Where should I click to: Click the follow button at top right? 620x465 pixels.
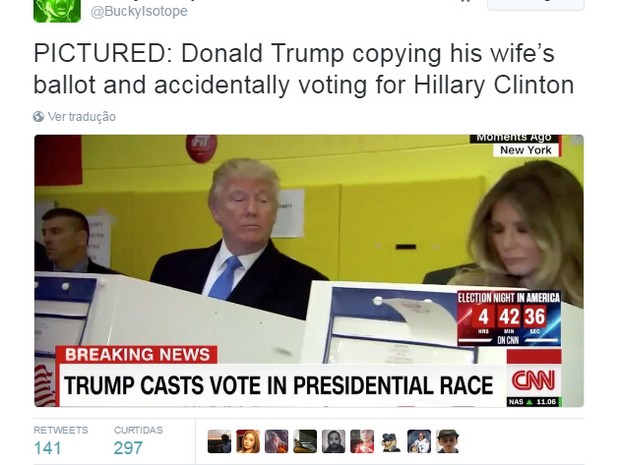click(x=535, y=4)
